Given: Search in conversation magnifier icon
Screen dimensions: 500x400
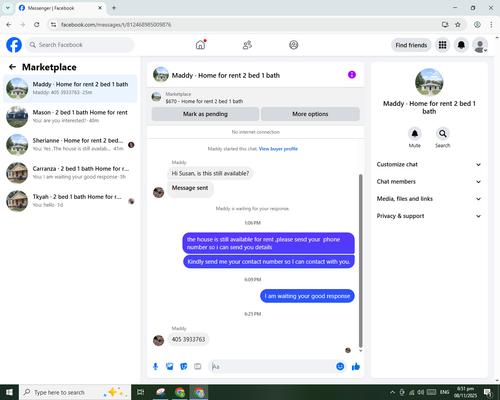Looking at the screenshot, I should pyautogui.click(x=443, y=134).
